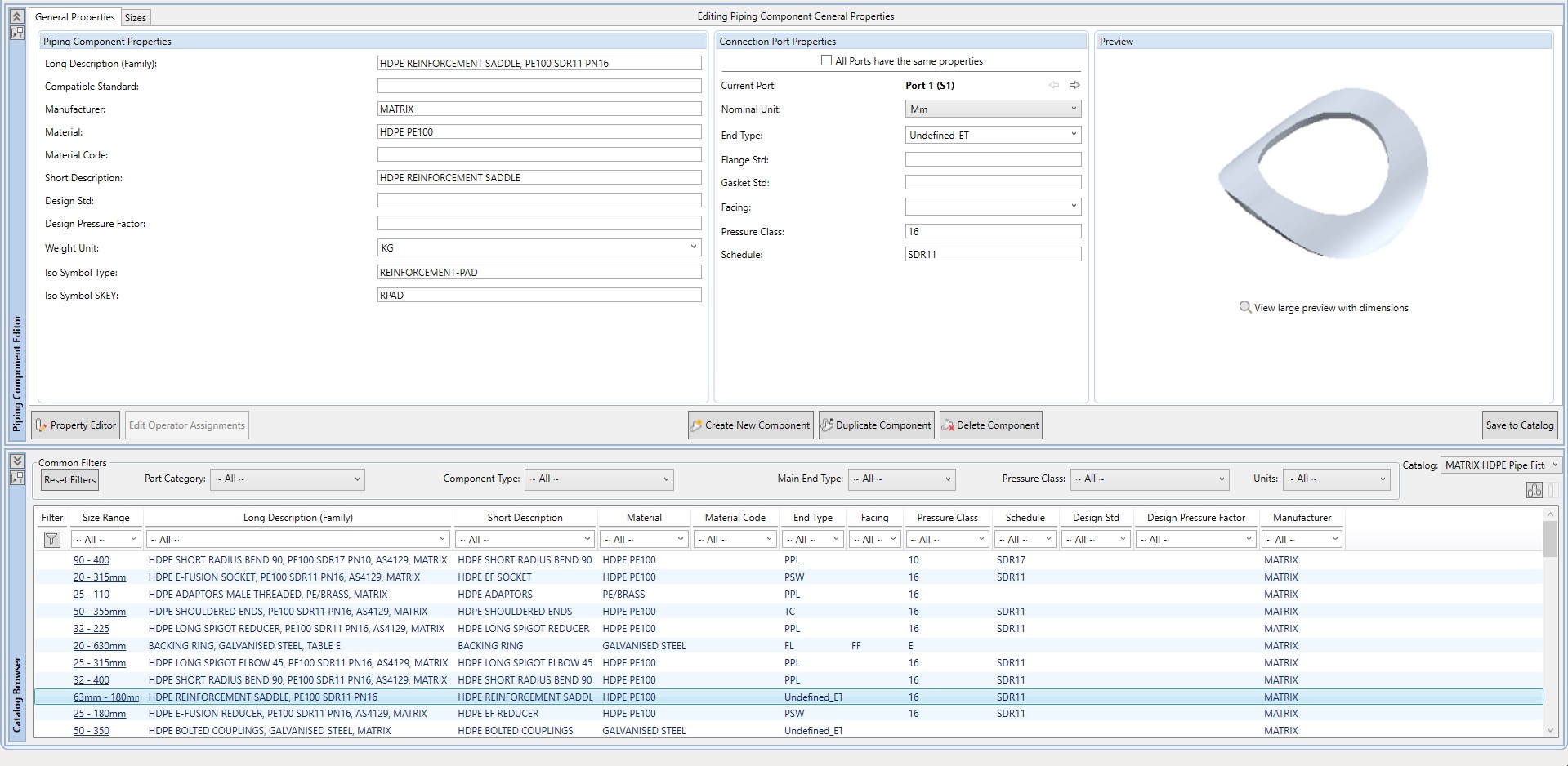Collapse the Piping Component Editor panel
Screen dimensions: 1568x766
click(x=16, y=16)
